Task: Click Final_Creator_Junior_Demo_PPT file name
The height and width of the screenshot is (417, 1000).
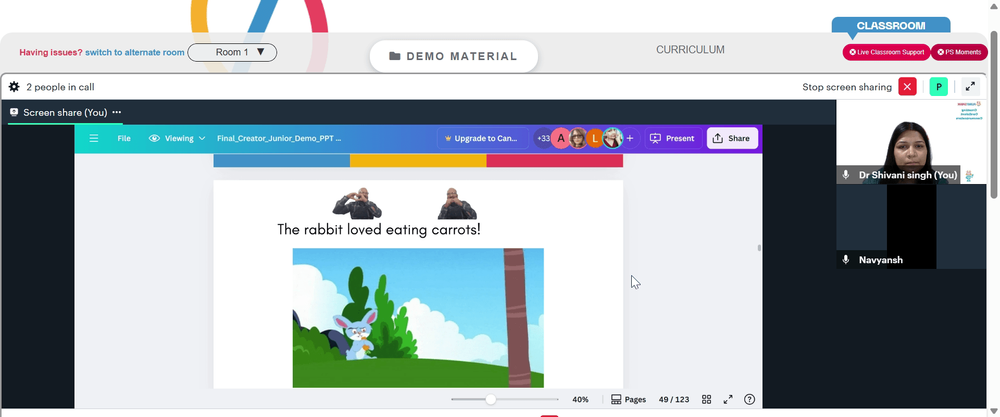Action: (279, 138)
